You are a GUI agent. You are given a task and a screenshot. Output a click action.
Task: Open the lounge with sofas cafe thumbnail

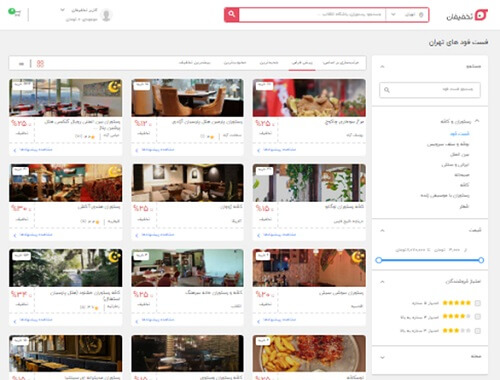tap(187, 183)
